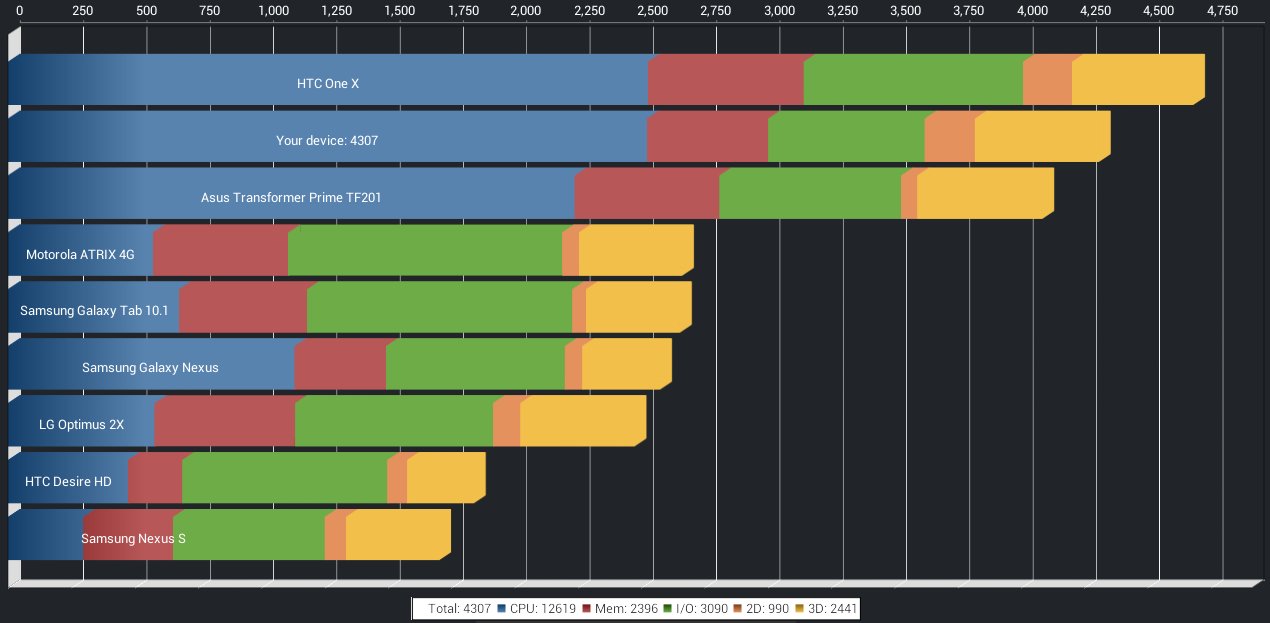Click the "0" axis tick label
This screenshot has width=1270, height=623.
point(21,10)
